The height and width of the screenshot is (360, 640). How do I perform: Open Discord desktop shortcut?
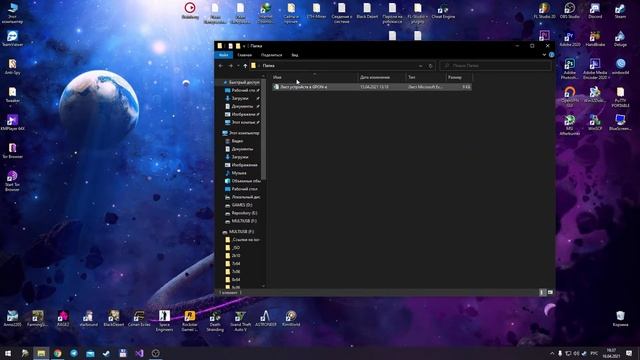point(595,11)
